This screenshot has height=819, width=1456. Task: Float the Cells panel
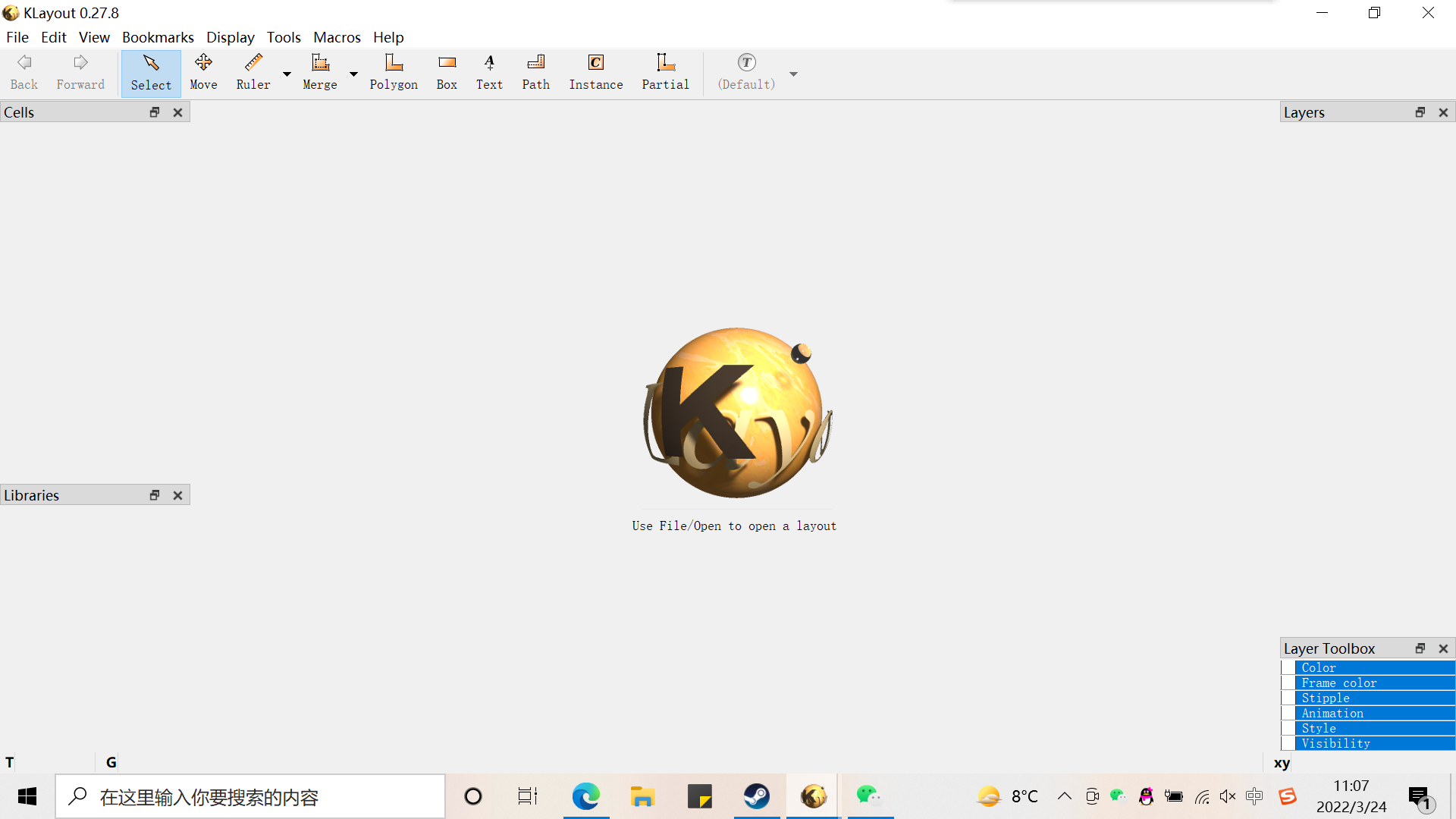click(155, 112)
